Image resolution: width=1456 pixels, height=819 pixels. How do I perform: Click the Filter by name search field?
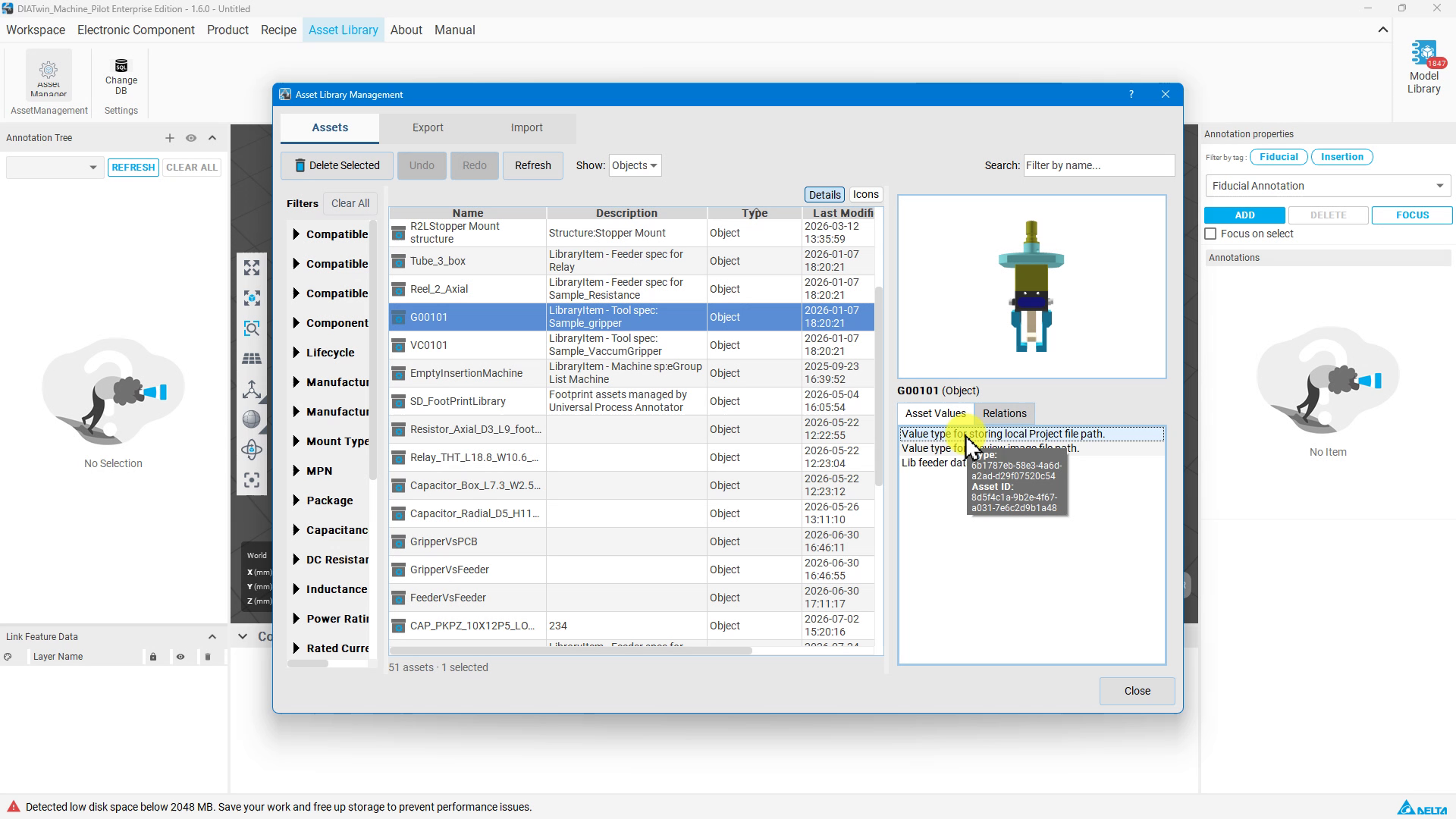click(x=1099, y=165)
